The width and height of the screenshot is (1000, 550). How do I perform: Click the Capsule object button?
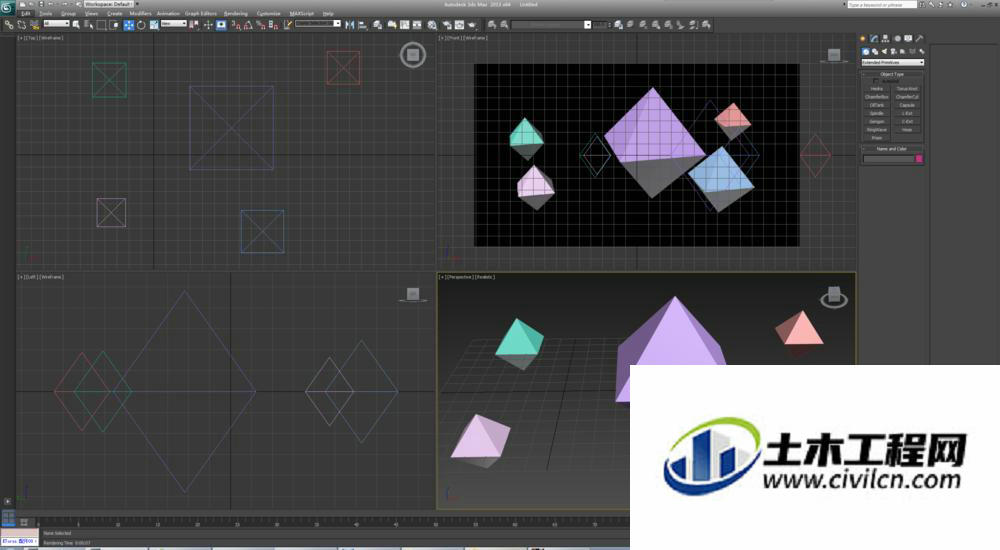[x=907, y=105]
